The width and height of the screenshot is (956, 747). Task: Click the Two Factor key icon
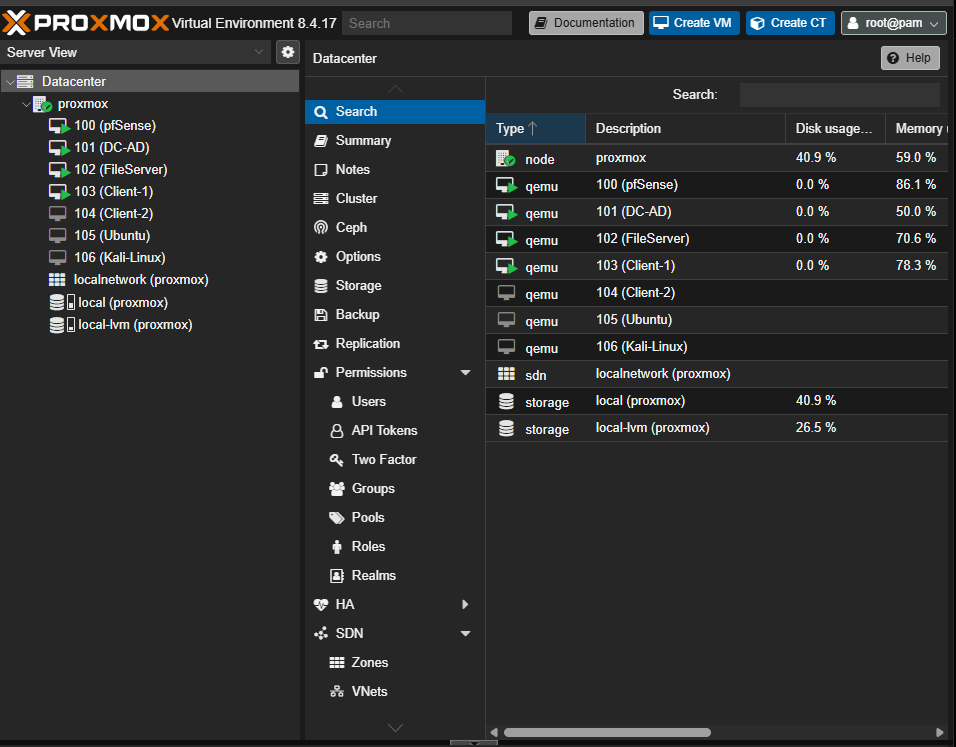[337, 460]
